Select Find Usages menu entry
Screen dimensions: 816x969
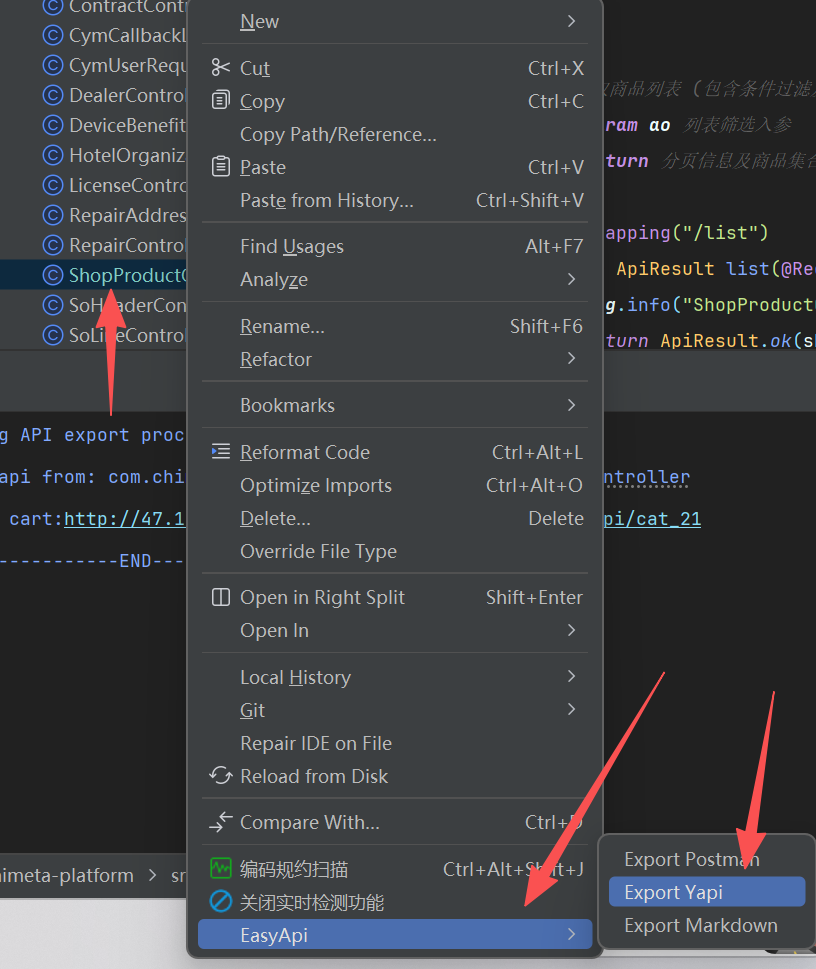[291, 246]
